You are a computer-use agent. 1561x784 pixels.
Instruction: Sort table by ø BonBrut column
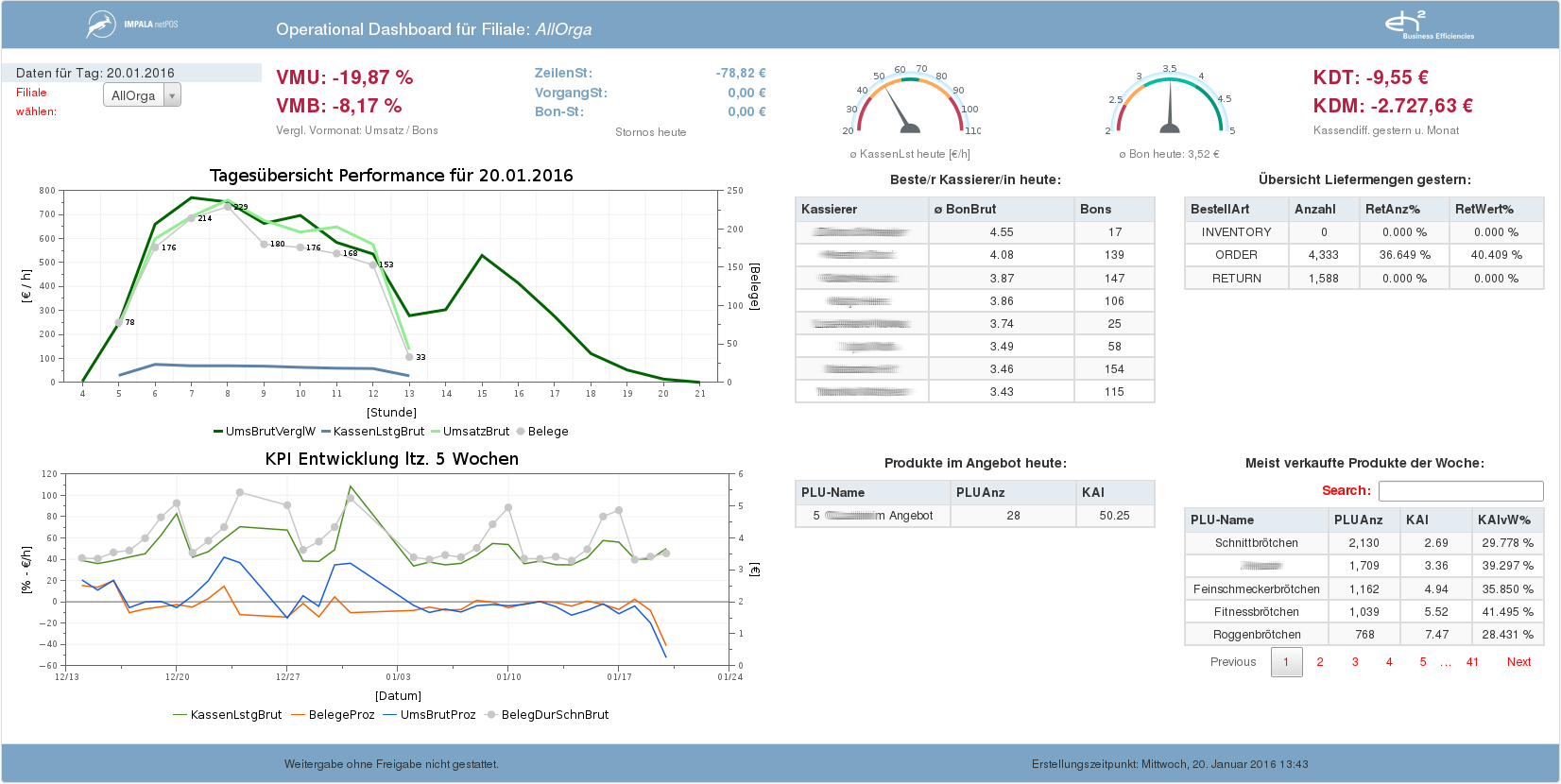(x=965, y=210)
